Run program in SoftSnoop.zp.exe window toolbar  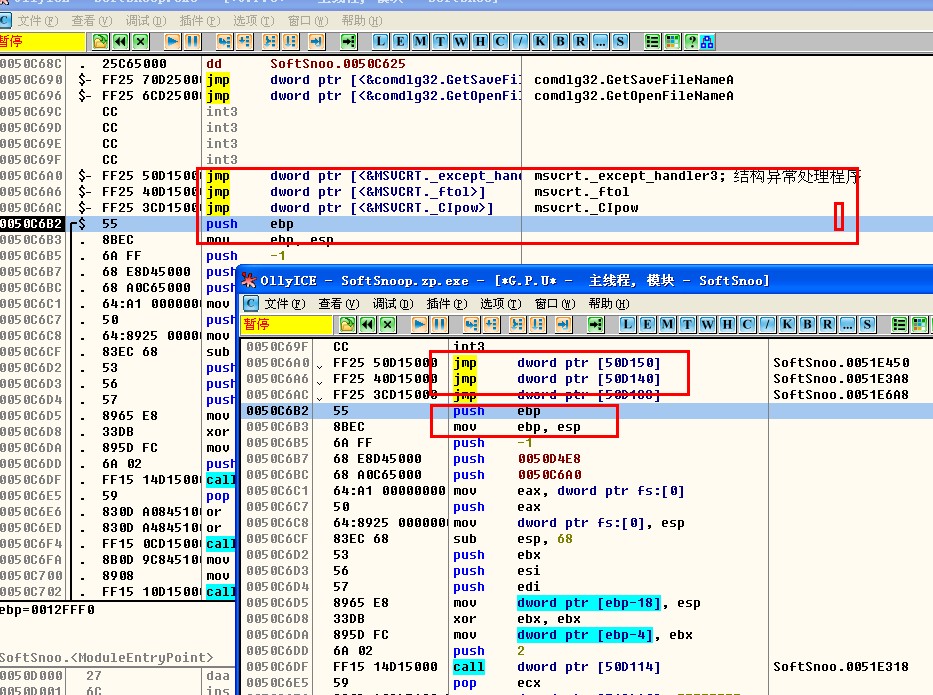pos(419,324)
